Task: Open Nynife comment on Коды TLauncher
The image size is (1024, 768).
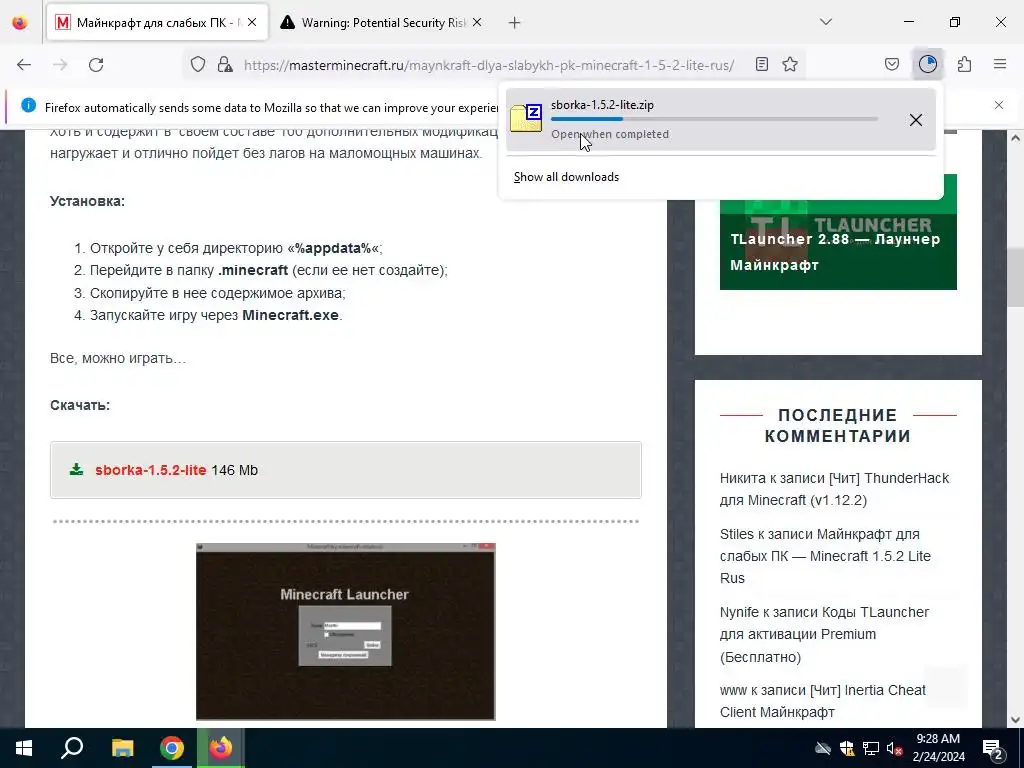Action: coord(824,634)
